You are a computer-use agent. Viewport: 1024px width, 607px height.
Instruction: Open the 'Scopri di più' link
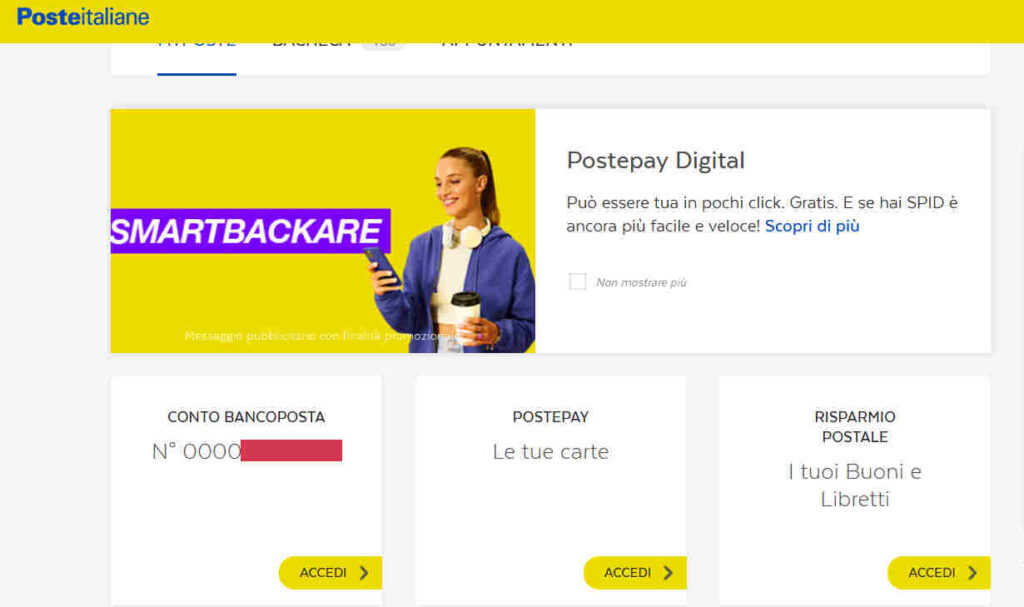coord(812,226)
